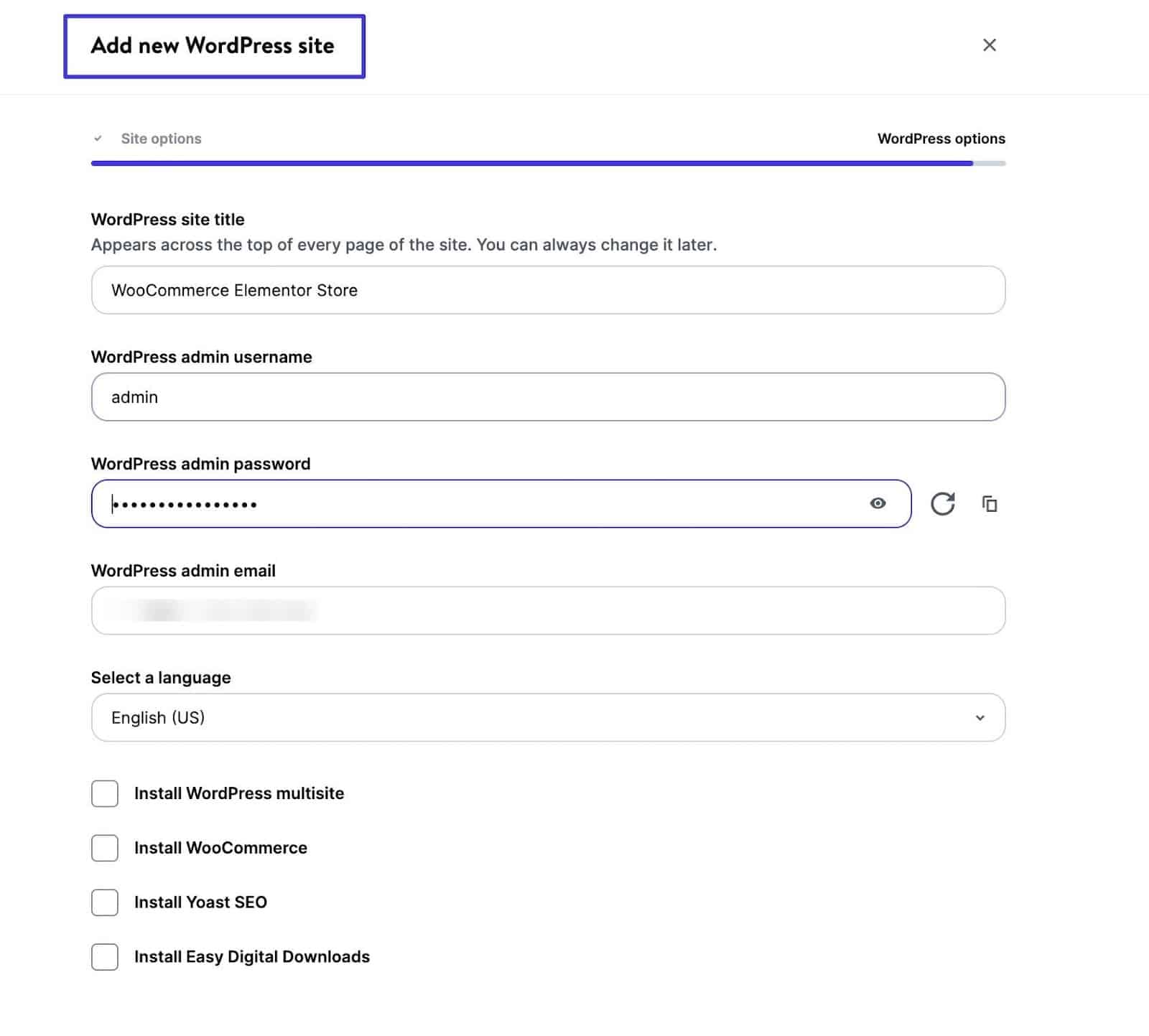Screen dimensions: 1149x1036
Task: Close the Add new WordPress site dialog
Action: click(x=990, y=45)
